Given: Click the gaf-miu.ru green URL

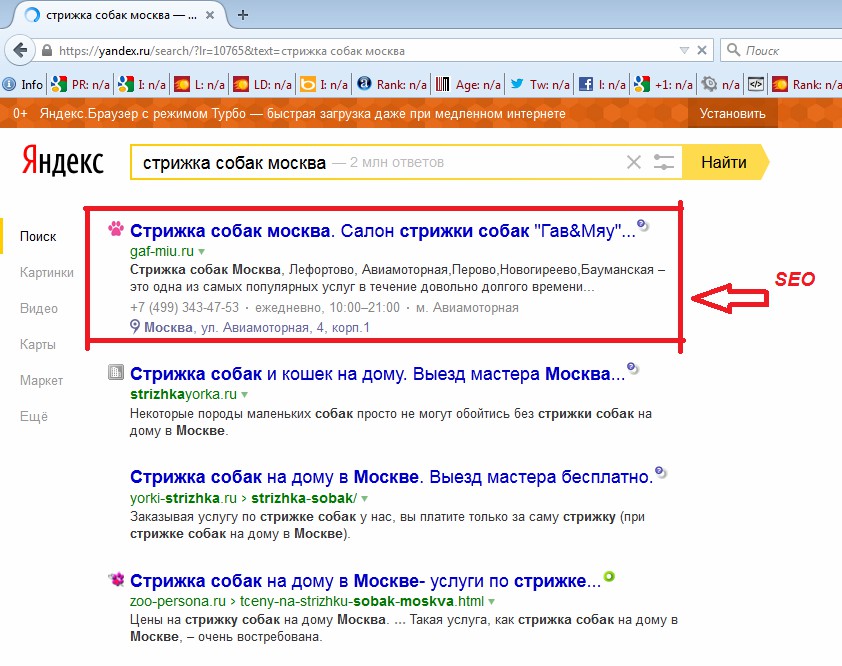Looking at the screenshot, I should click(162, 251).
